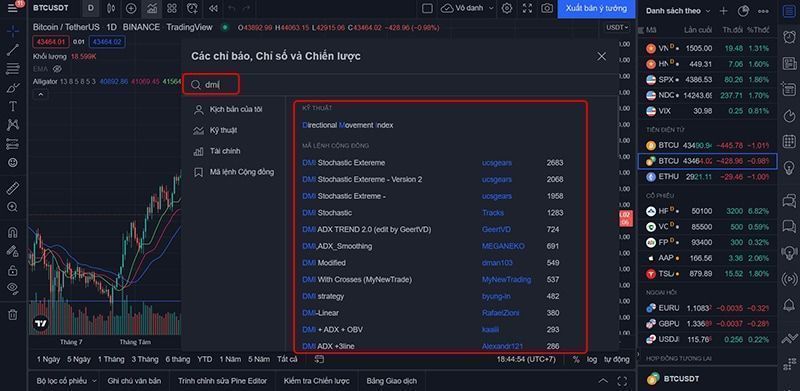Enter fullscreen mode

coord(528,8)
